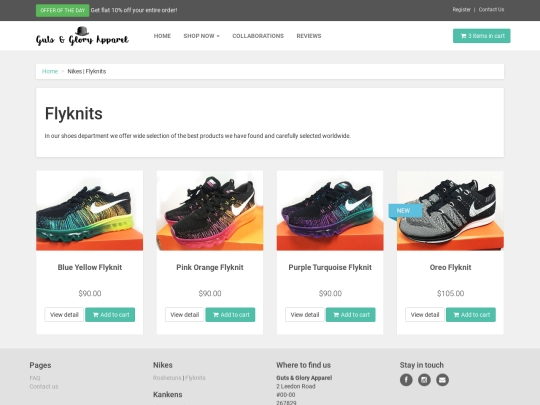Open the Reviews menu item
Viewport: 540px width, 405px height.
tap(309, 36)
